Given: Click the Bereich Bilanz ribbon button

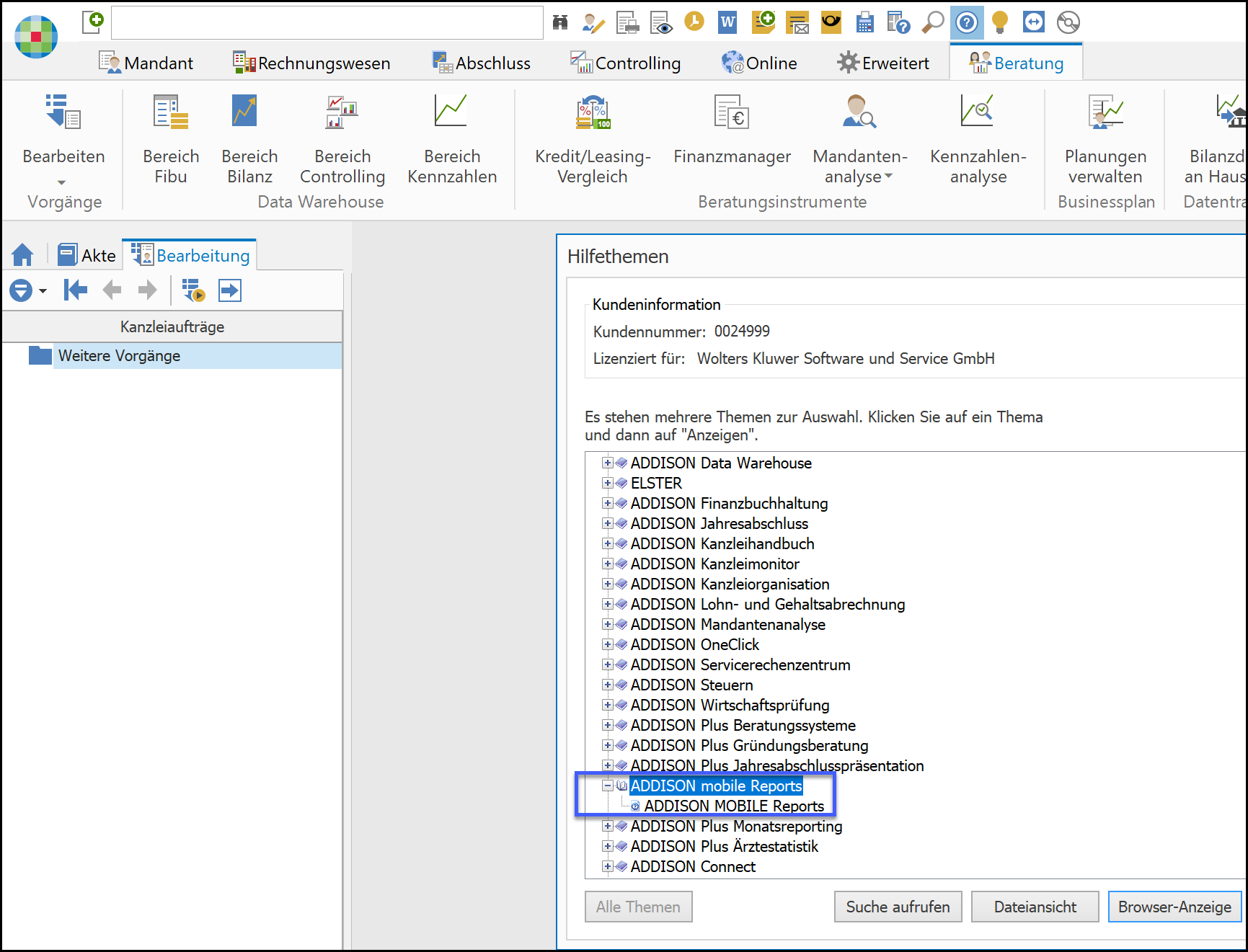Looking at the screenshot, I should coord(249,141).
